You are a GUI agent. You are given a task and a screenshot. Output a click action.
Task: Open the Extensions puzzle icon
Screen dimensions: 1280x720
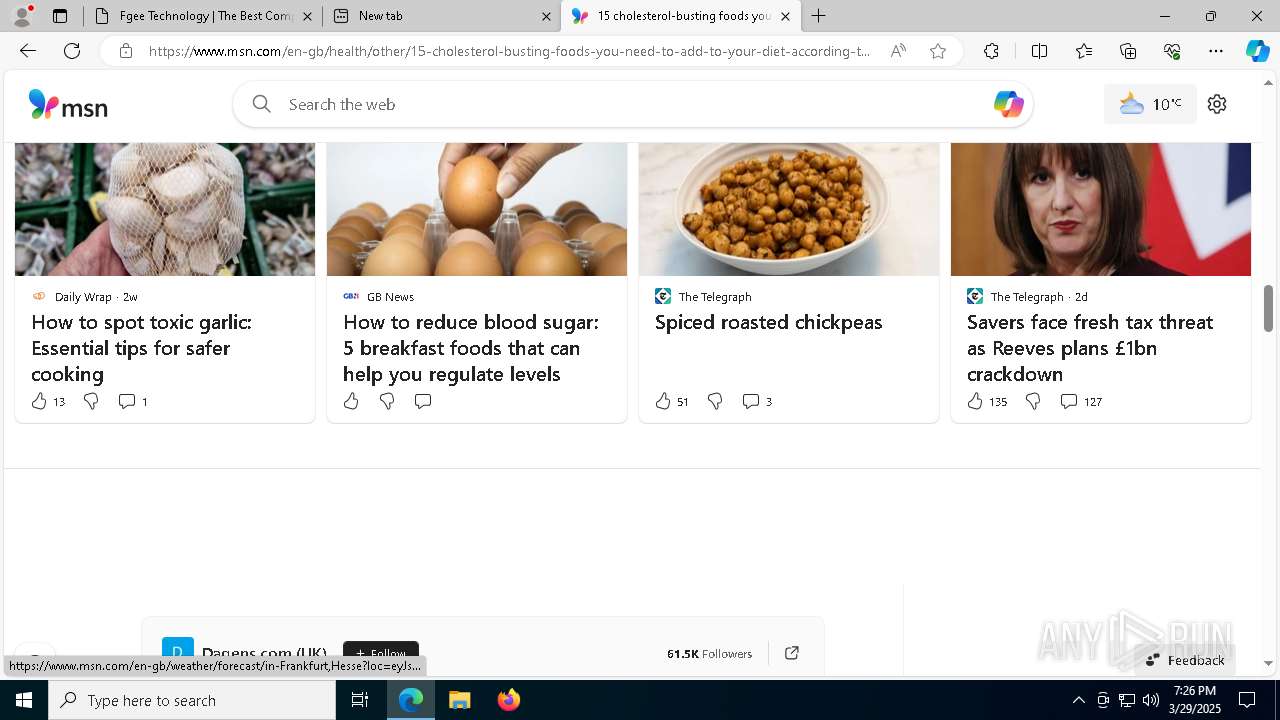click(x=991, y=51)
